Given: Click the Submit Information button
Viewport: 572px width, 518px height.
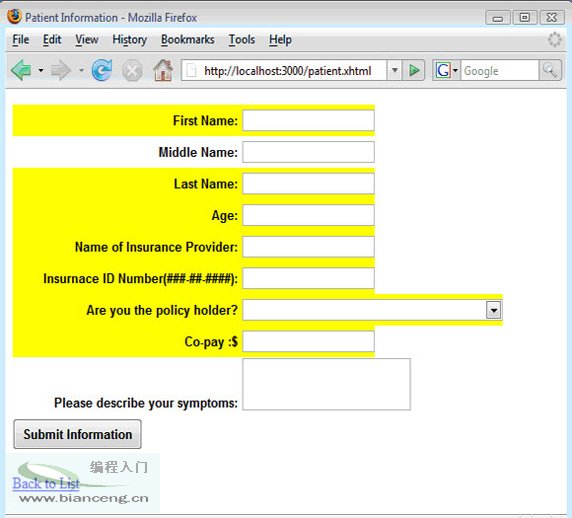Looking at the screenshot, I should pyautogui.click(x=77, y=434).
